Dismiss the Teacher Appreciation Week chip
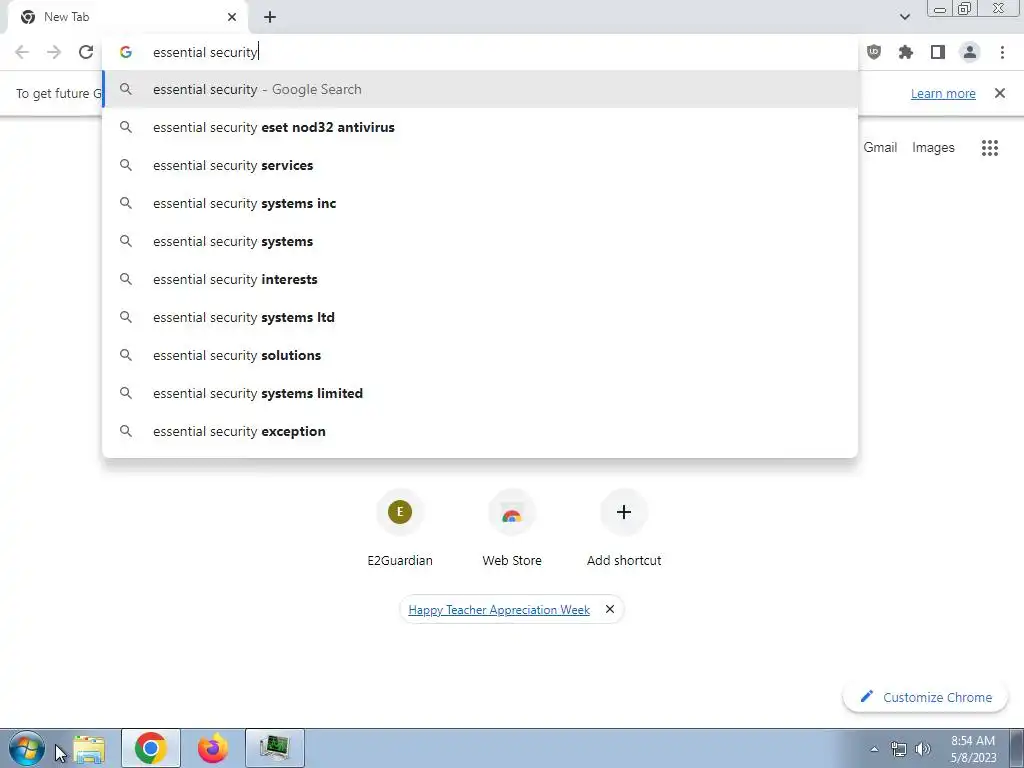Viewport: 1024px width, 768px height. point(609,609)
